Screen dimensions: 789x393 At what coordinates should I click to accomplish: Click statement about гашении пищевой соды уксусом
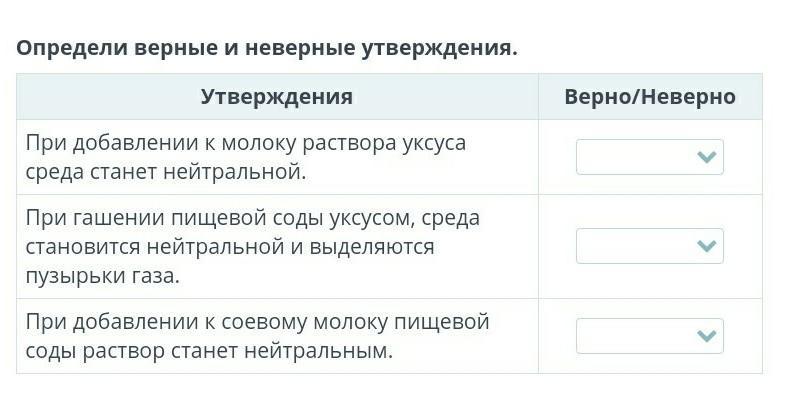(253, 247)
